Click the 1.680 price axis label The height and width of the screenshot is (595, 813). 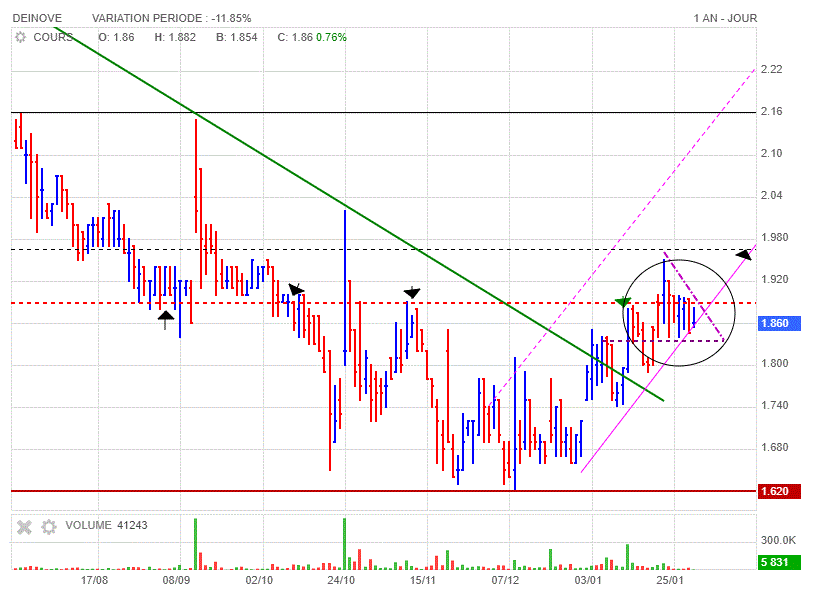tap(774, 447)
